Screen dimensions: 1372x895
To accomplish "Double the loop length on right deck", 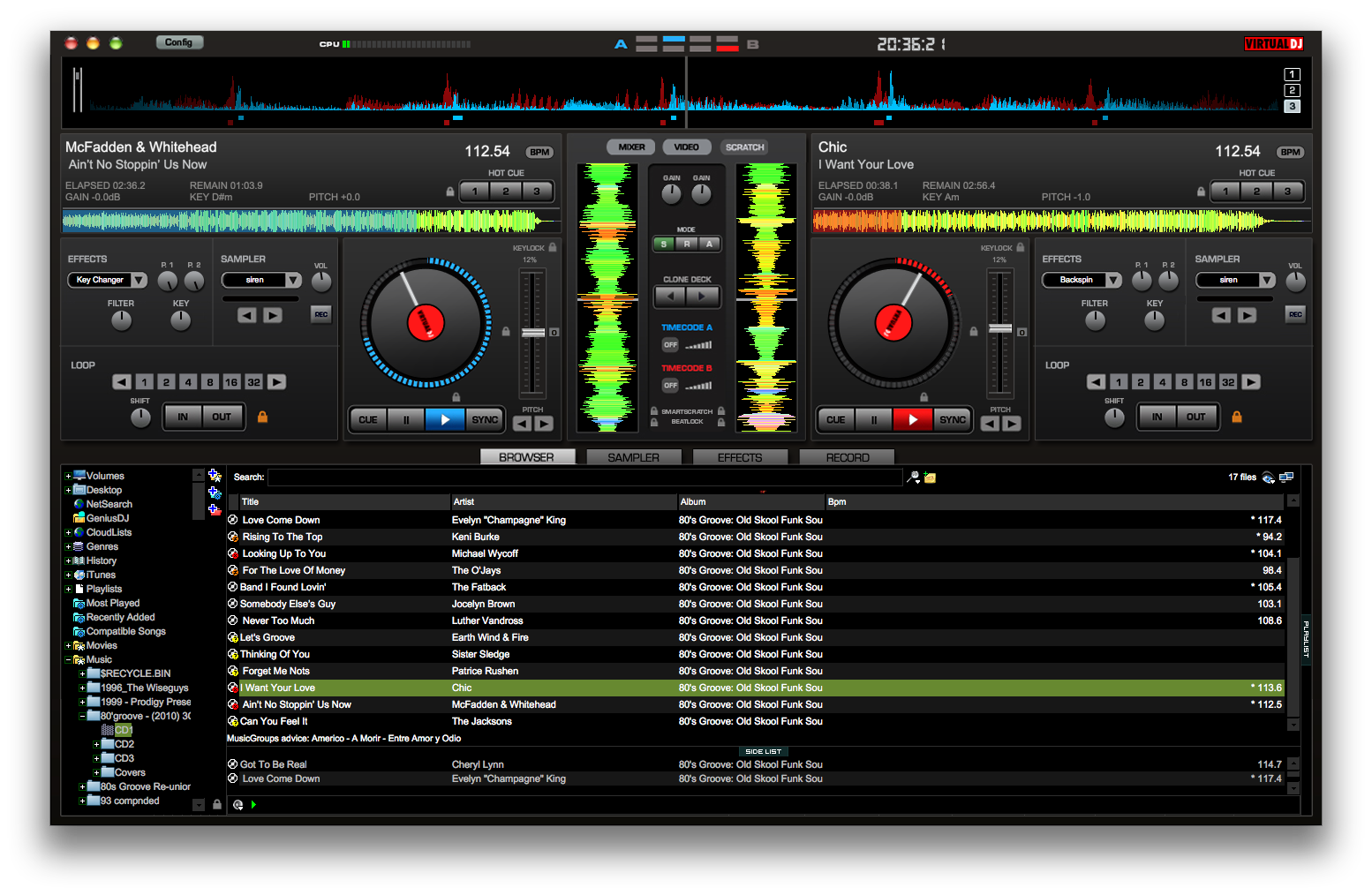I will (x=1251, y=382).
